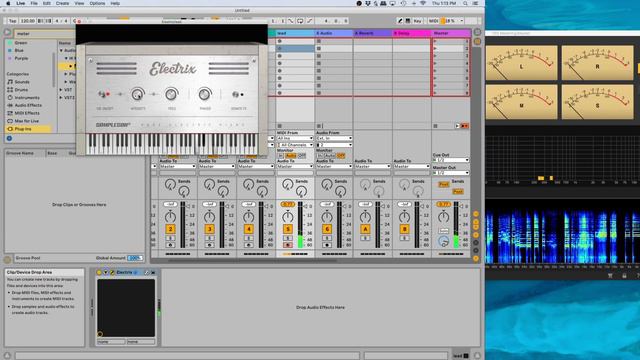Viewport: 640px width, 360px height.
Task: Toggle the draw mode pencil icon
Action: pos(400,21)
